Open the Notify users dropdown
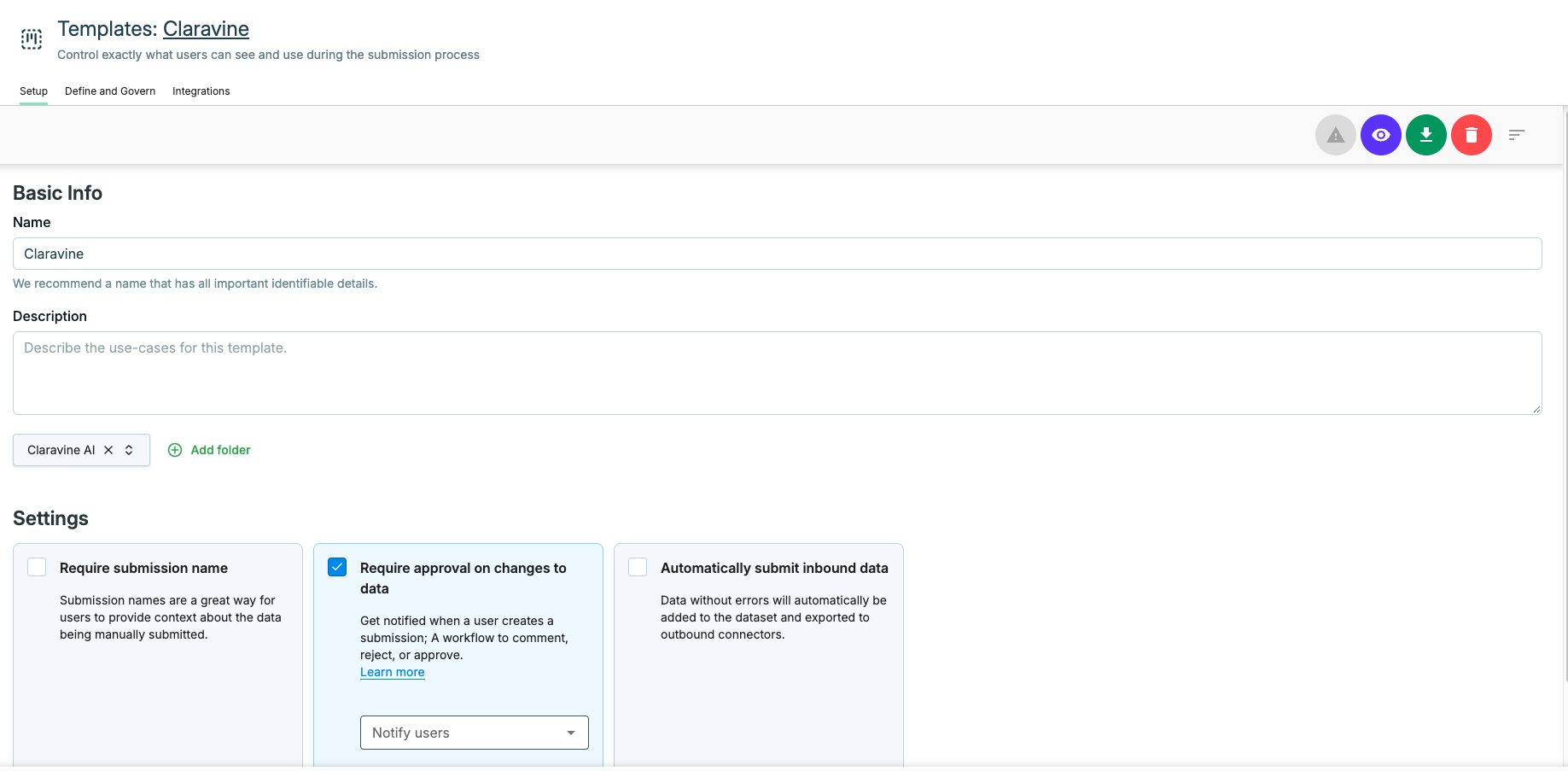This screenshot has height=771, width=1568. (x=475, y=733)
